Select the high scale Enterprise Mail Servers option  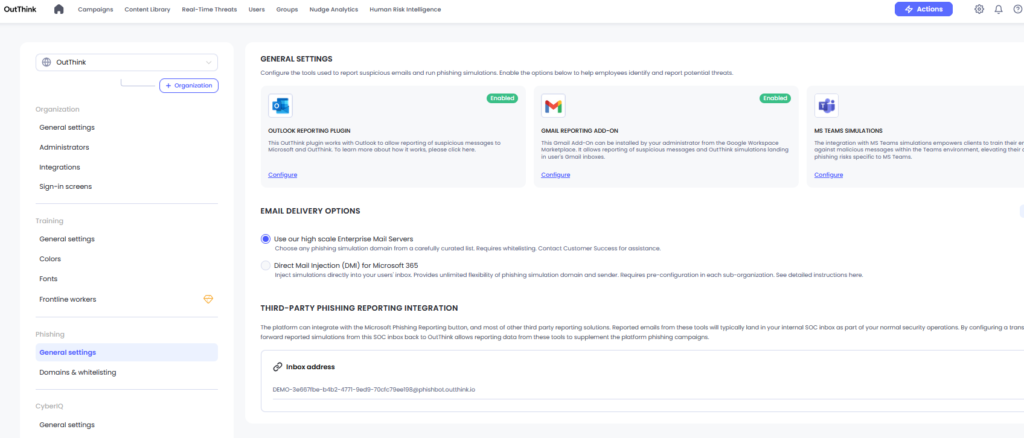[265, 239]
